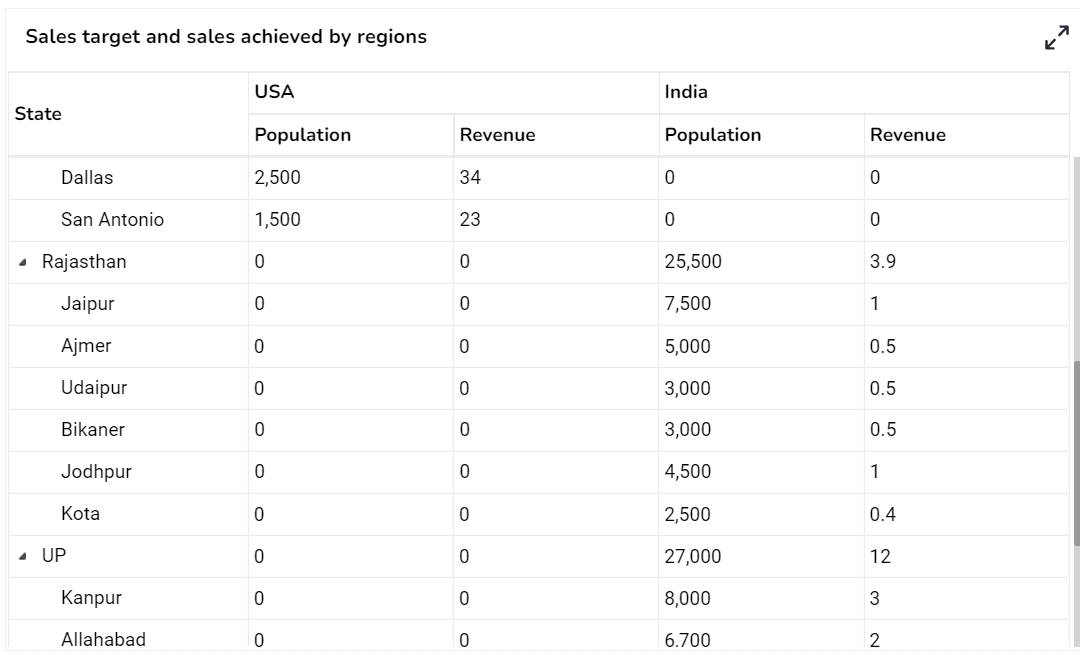This screenshot has width=1080, height=655.
Task: Click the State column header
Action: tap(38, 114)
